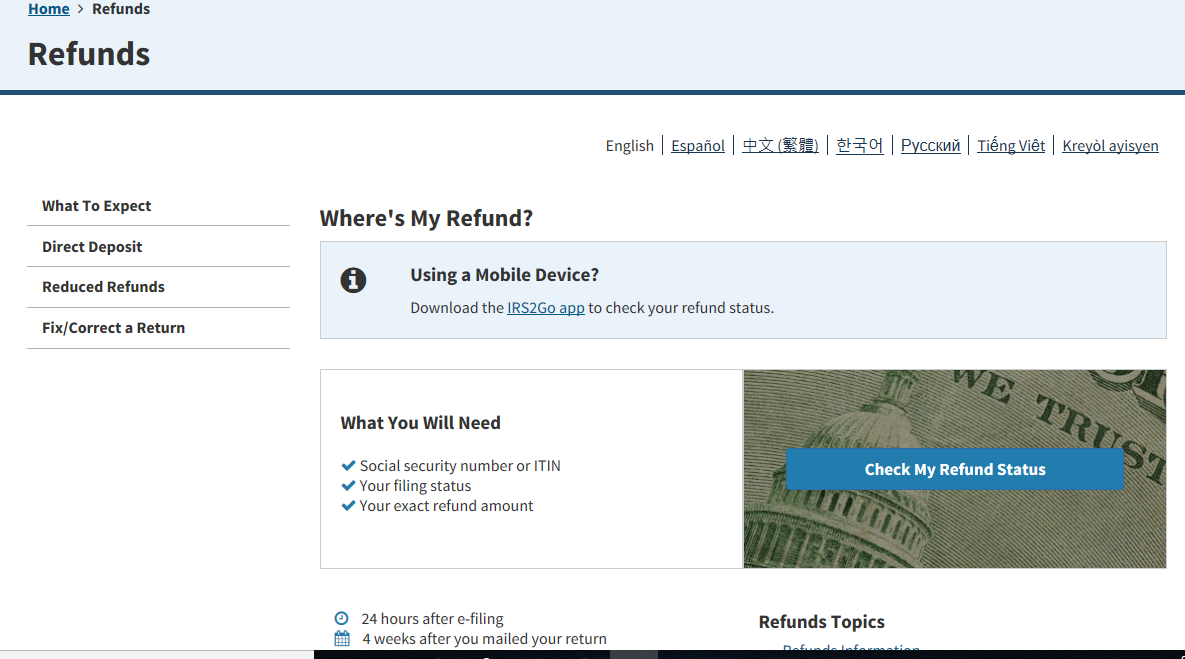
Task: Click the checkmark next to Your exact refund amount
Action: (x=348, y=506)
